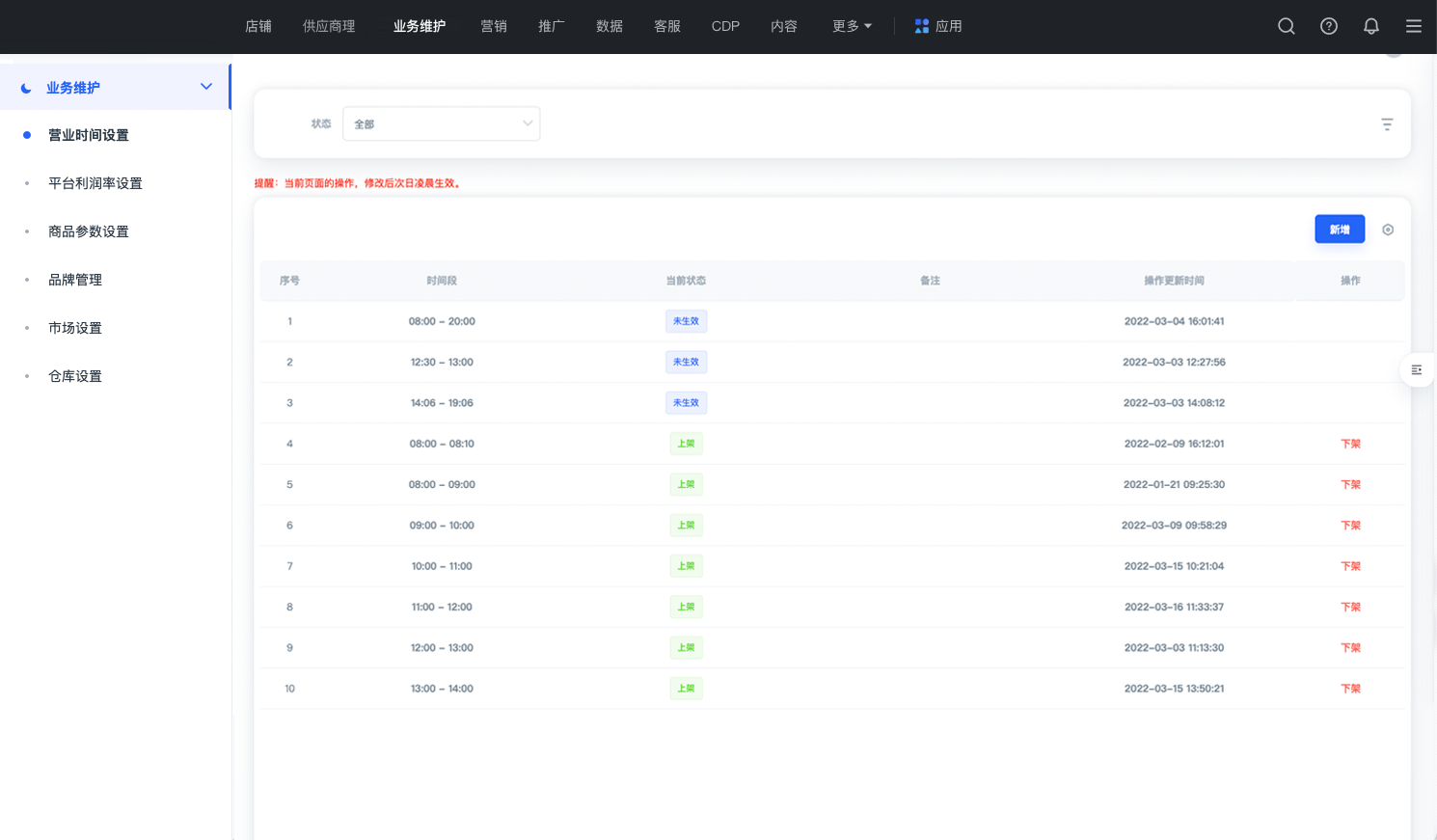This screenshot has height=840, width=1437.
Task: Open the notifications bell
Action: coord(1370,26)
